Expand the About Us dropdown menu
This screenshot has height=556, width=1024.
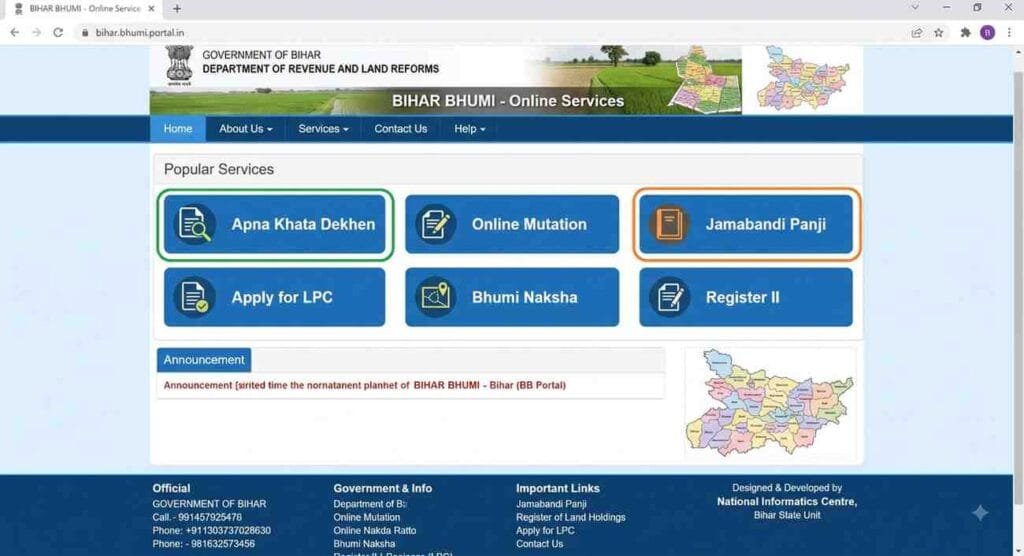tap(246, 129)
